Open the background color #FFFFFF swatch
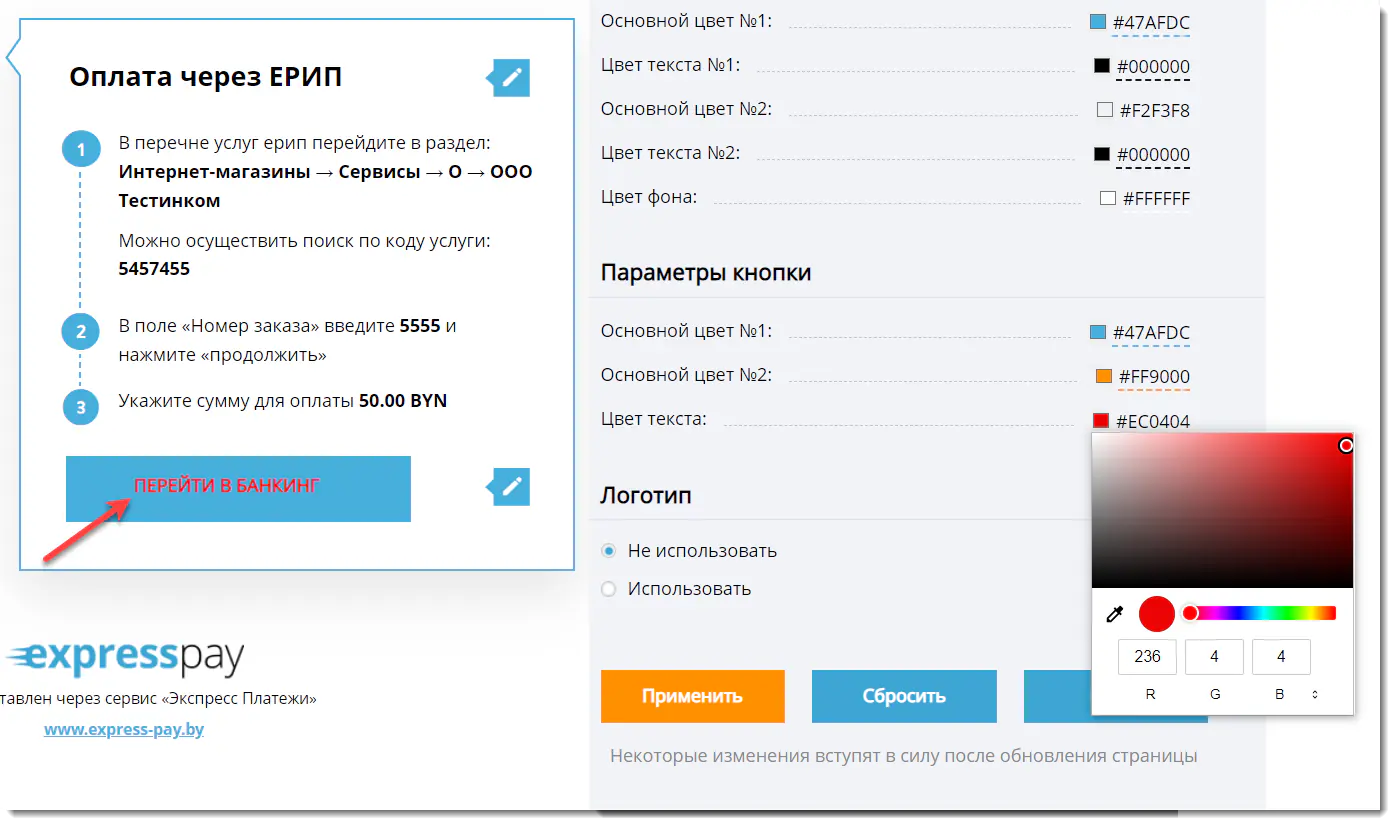 pyautogui.click(x=1107, y=199)
